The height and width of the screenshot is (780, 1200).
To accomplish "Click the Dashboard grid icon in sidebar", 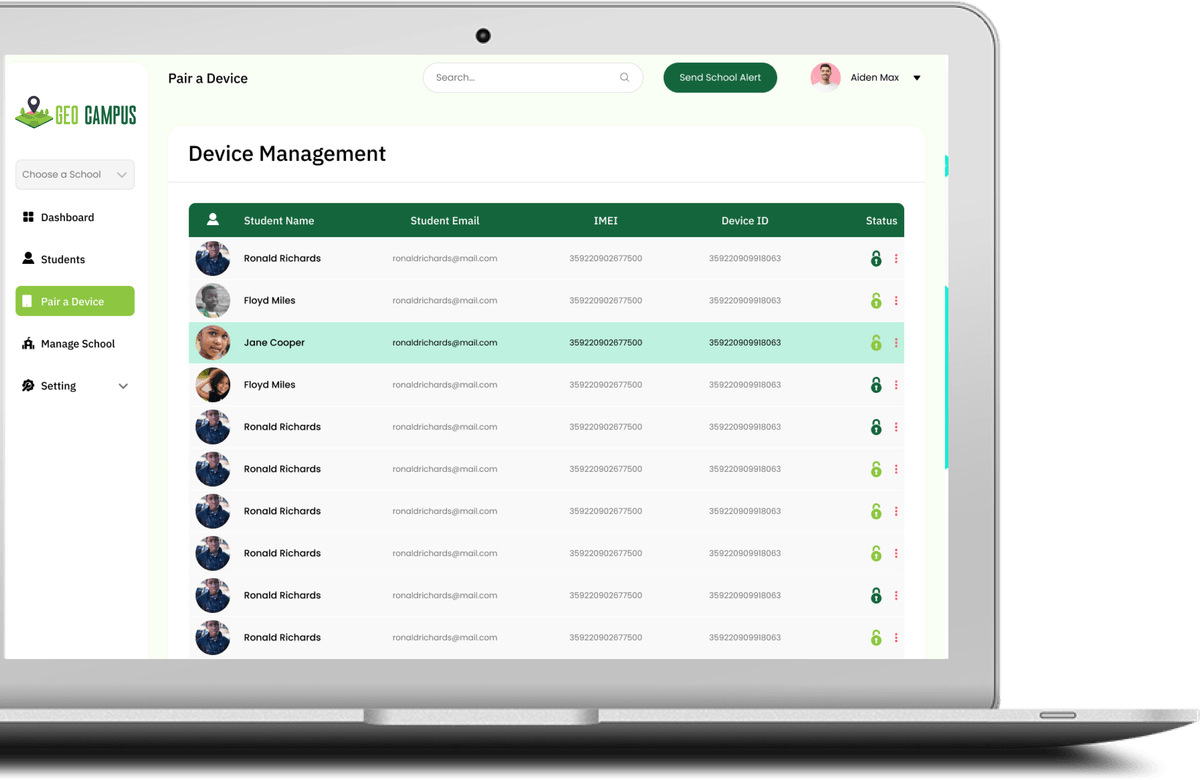I will [x=28, y=217].
